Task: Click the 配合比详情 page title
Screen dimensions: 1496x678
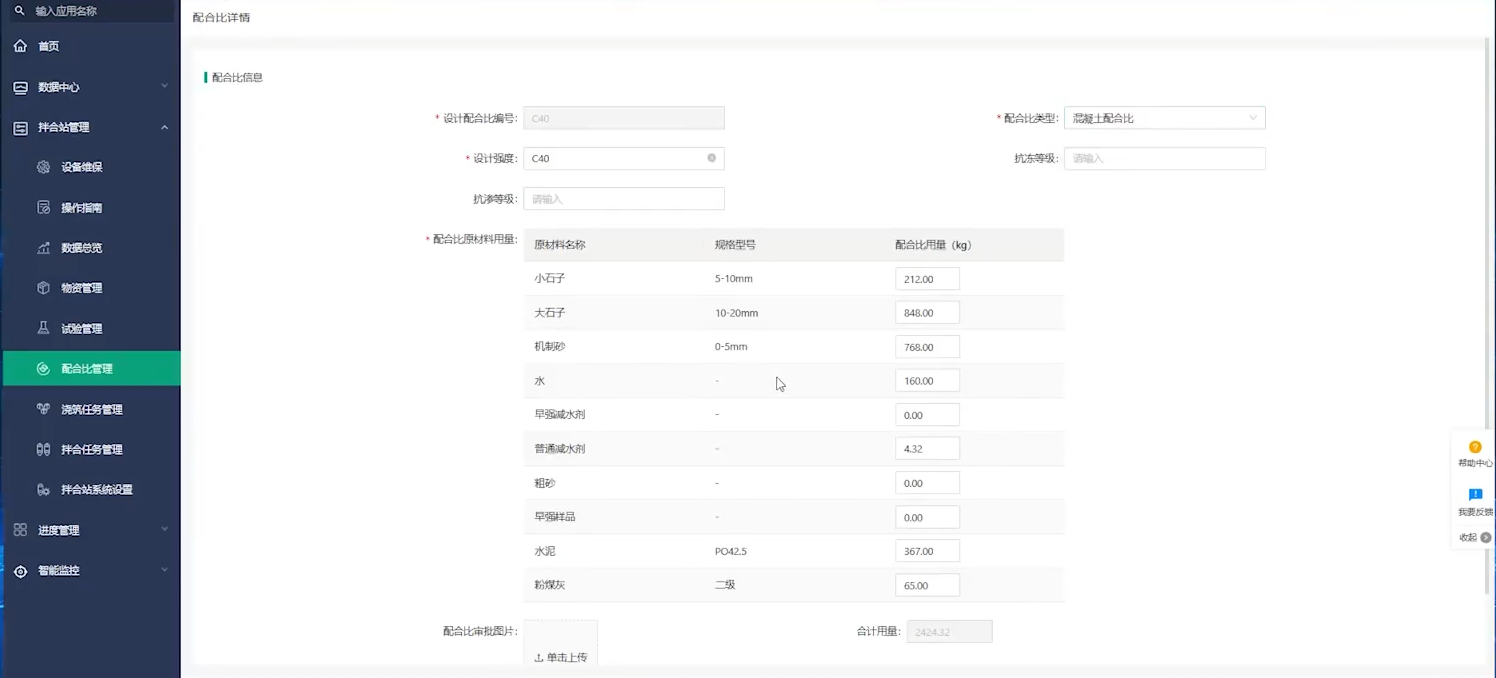Action: click(x=221, y=18)
